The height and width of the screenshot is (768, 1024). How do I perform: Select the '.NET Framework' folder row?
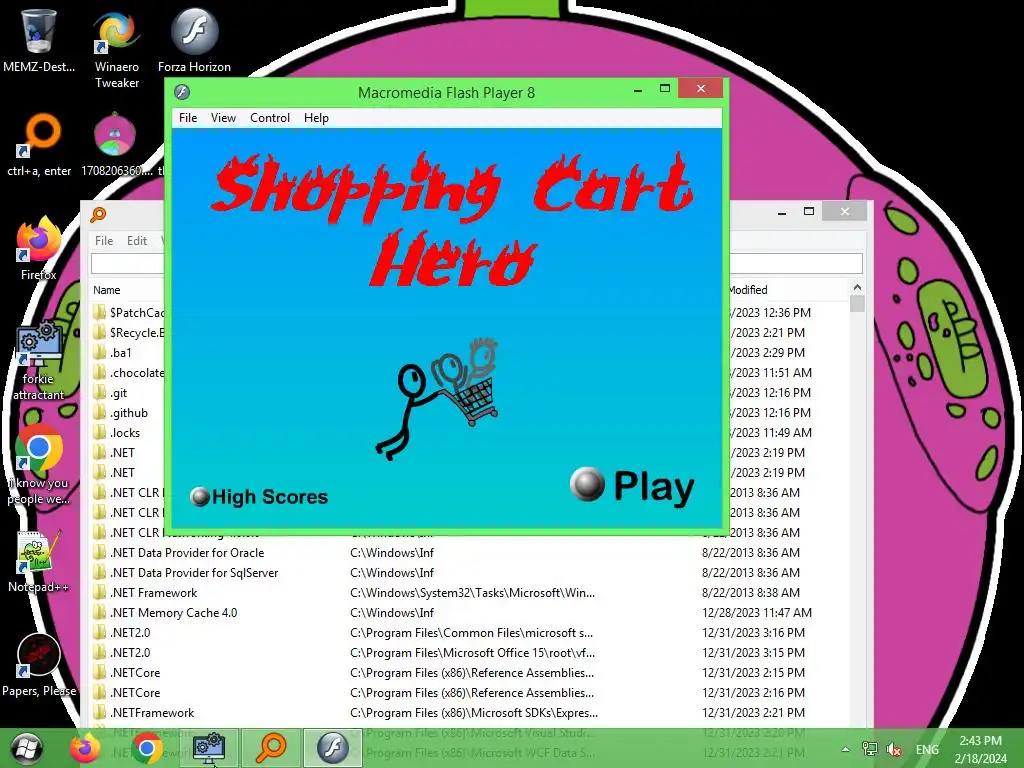470,593
